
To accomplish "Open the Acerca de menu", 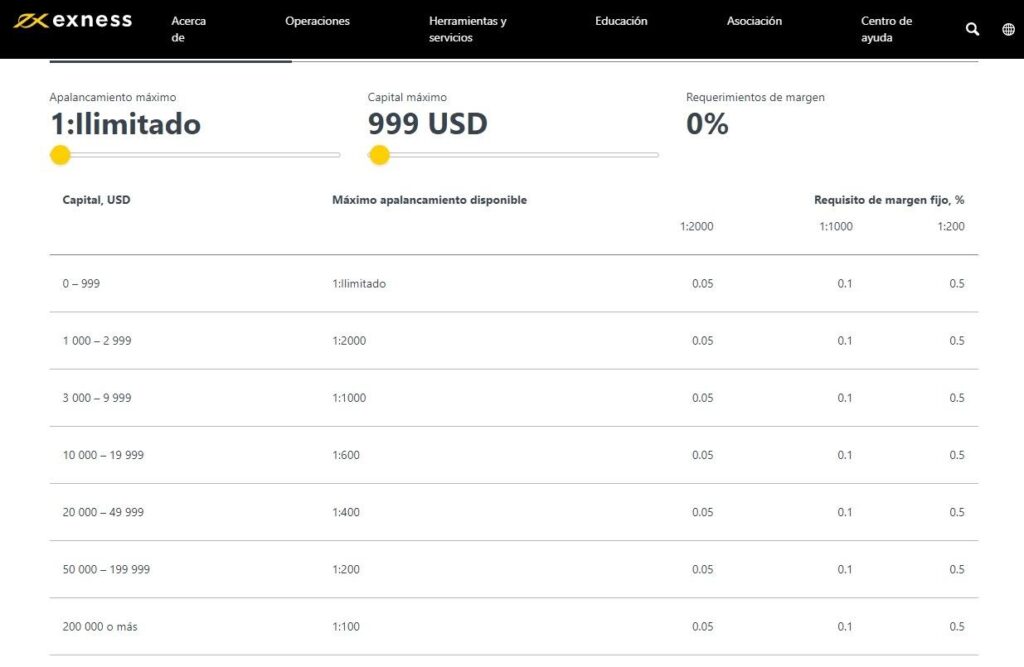I will [x=188, y=29].
